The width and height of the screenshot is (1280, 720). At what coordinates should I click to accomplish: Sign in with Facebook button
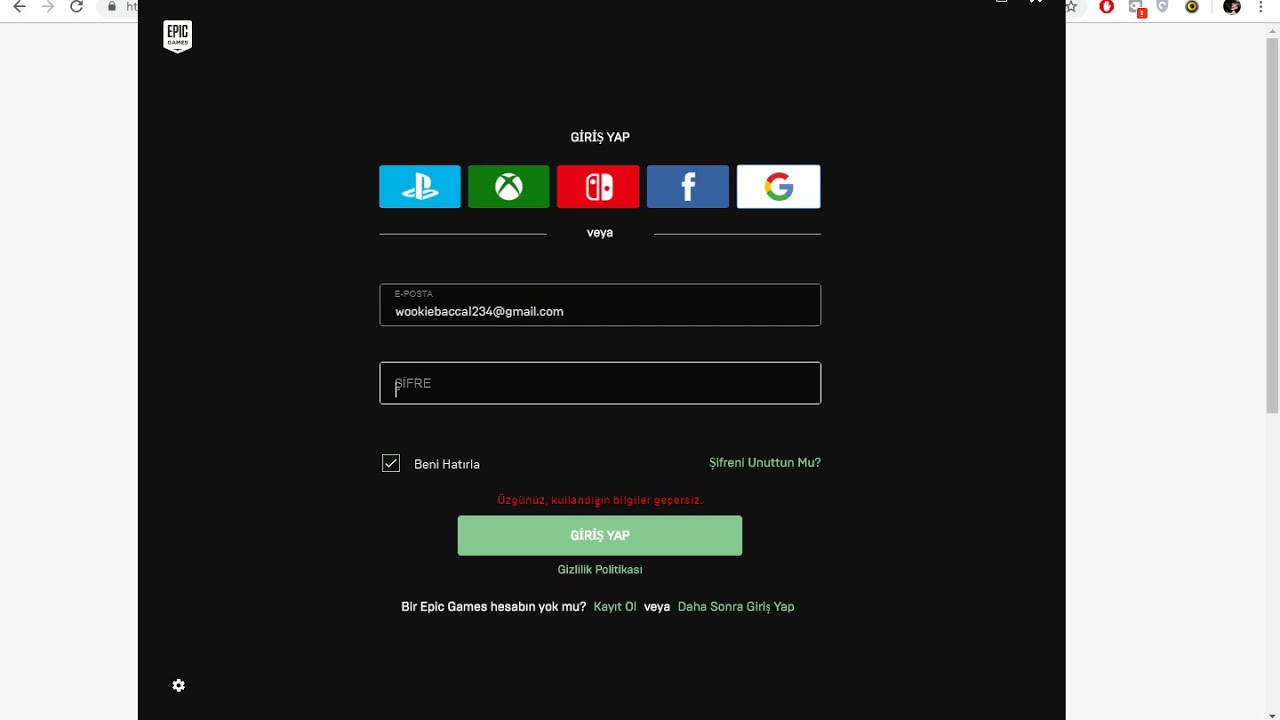688,187
